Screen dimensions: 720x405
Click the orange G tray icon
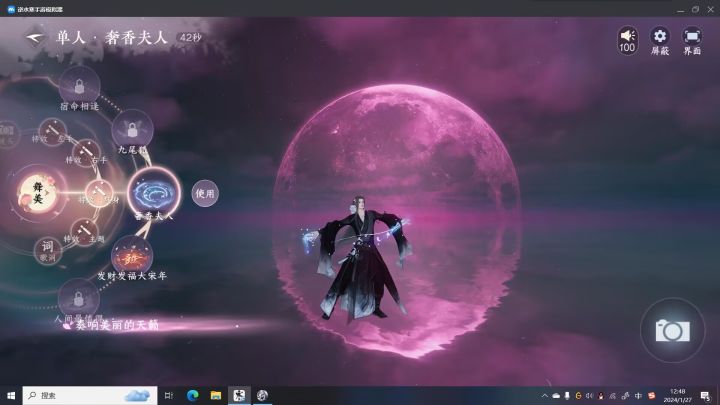tap(579, 395)
